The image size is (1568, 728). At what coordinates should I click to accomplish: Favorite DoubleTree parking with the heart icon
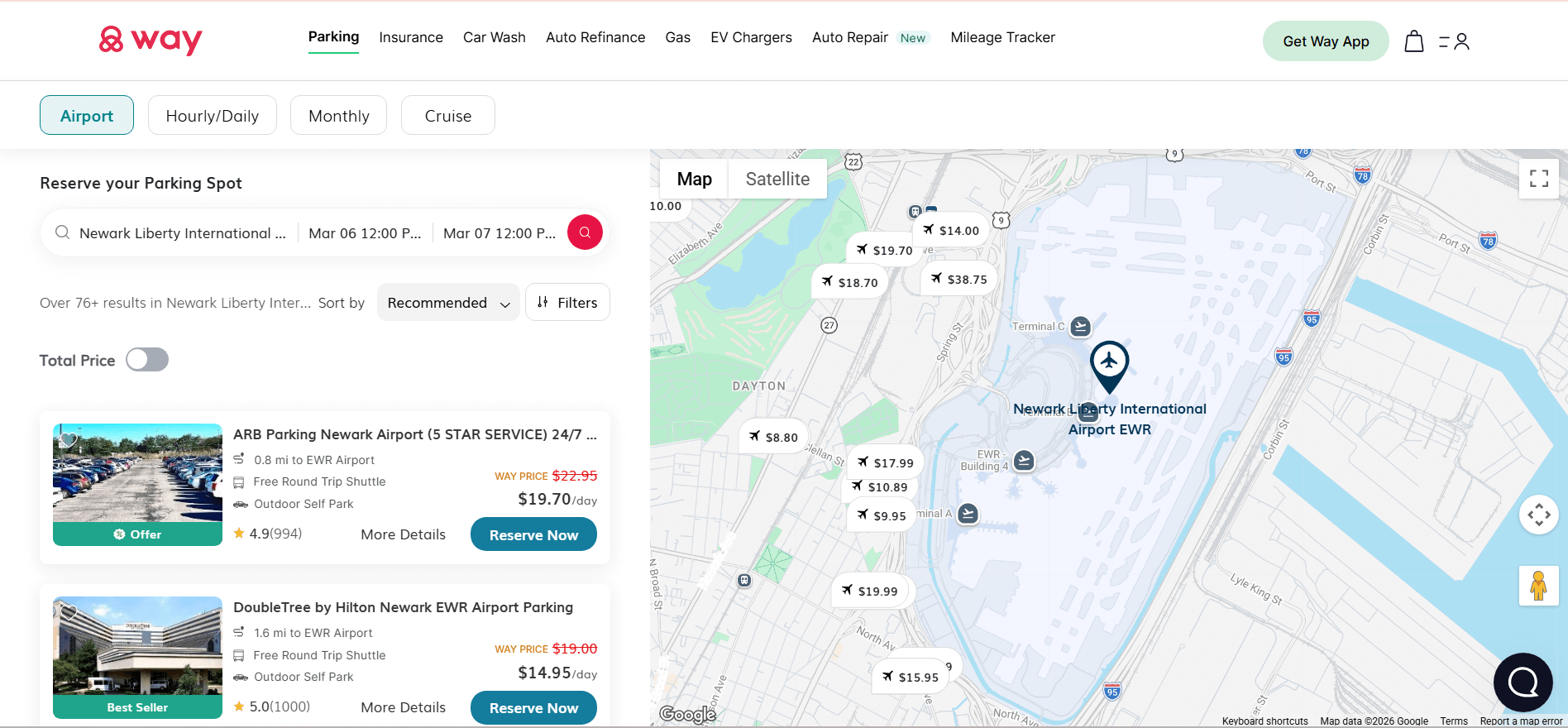coord(69,612)
